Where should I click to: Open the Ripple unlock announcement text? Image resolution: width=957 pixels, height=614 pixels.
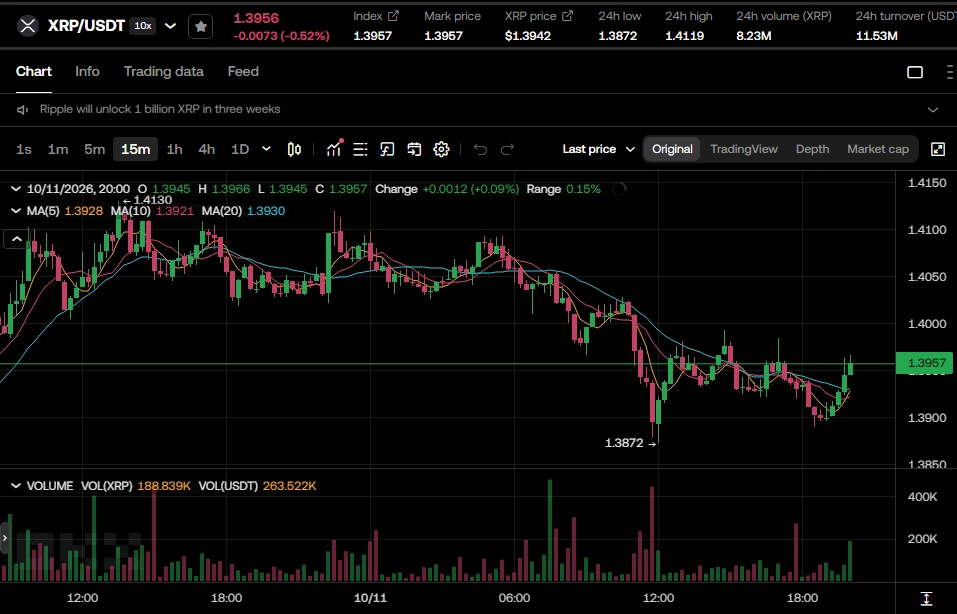pos(160,109)
